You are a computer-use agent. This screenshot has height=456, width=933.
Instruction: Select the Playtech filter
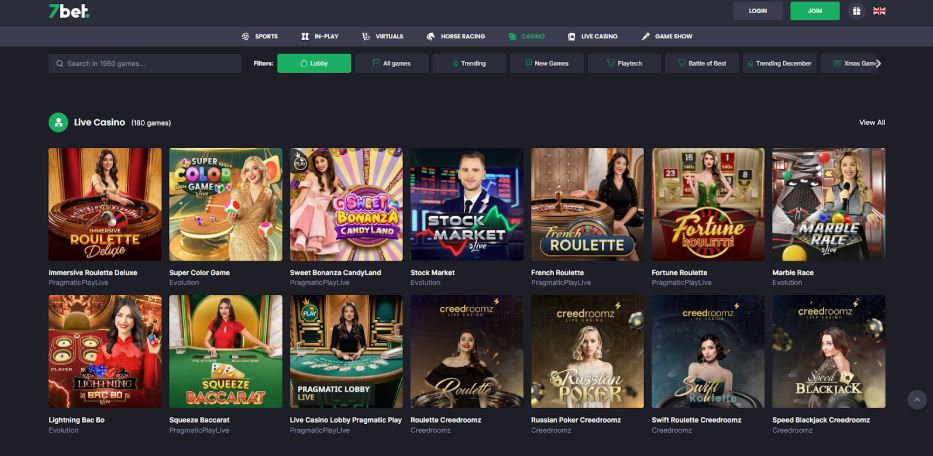[x=624, y=63]
